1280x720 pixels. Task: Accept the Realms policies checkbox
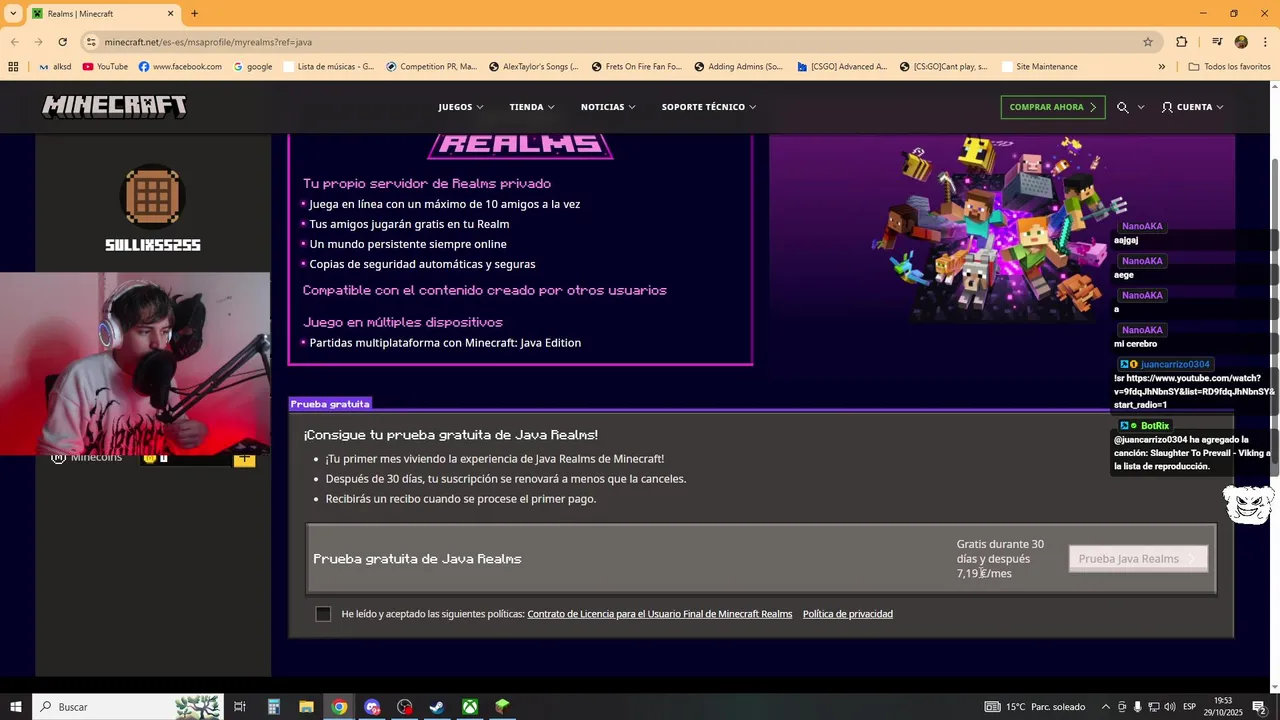click(323, 614)
